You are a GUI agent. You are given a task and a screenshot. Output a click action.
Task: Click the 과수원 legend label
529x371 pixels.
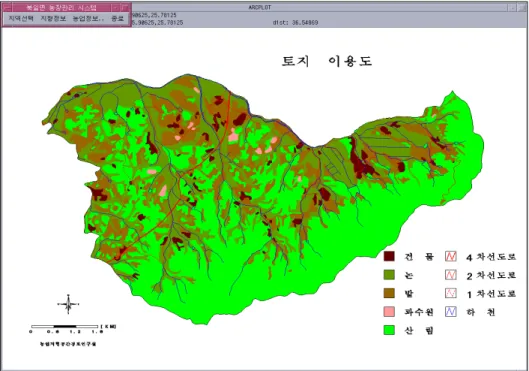(419, 312)
